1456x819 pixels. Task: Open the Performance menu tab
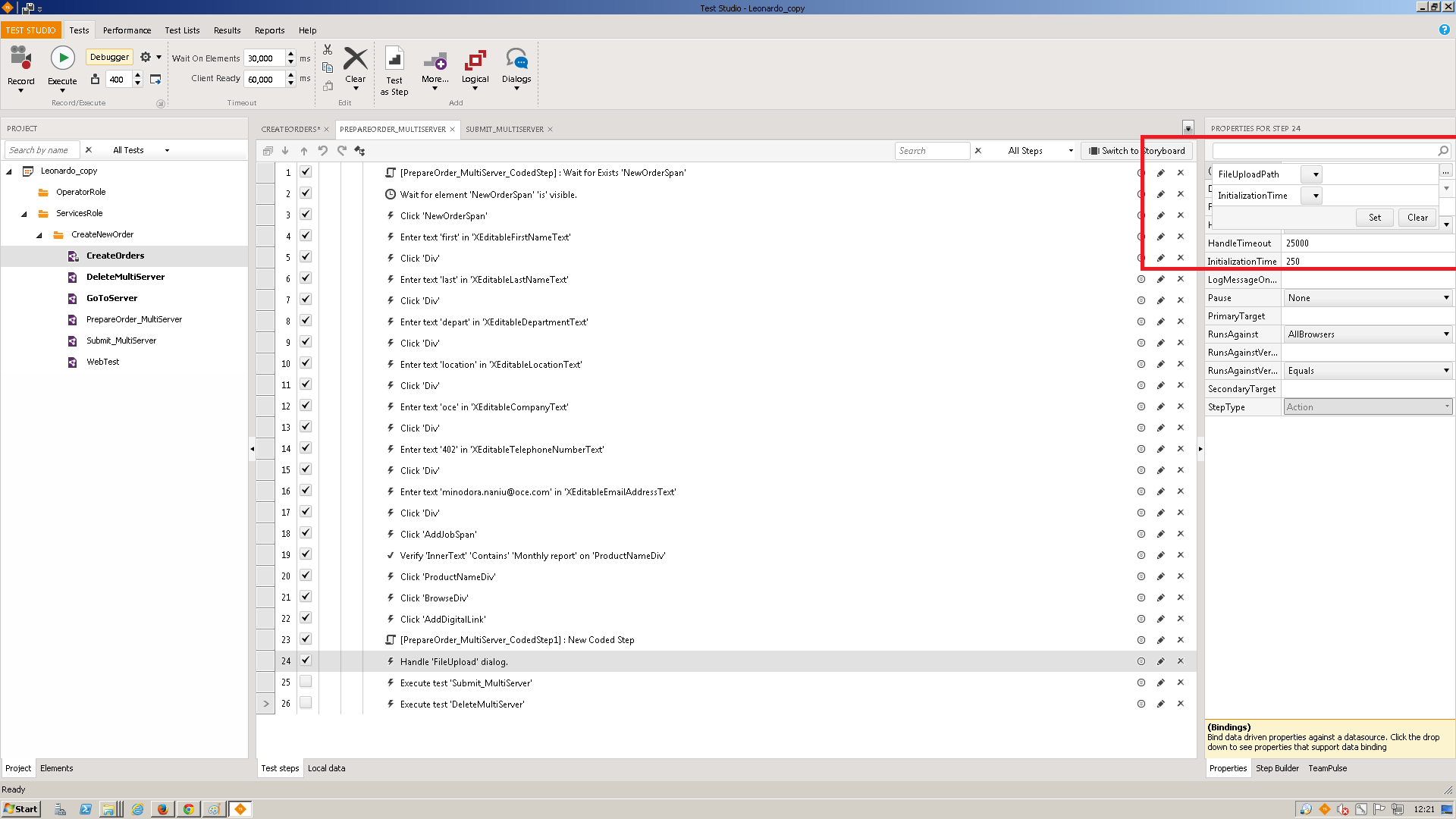127,30
